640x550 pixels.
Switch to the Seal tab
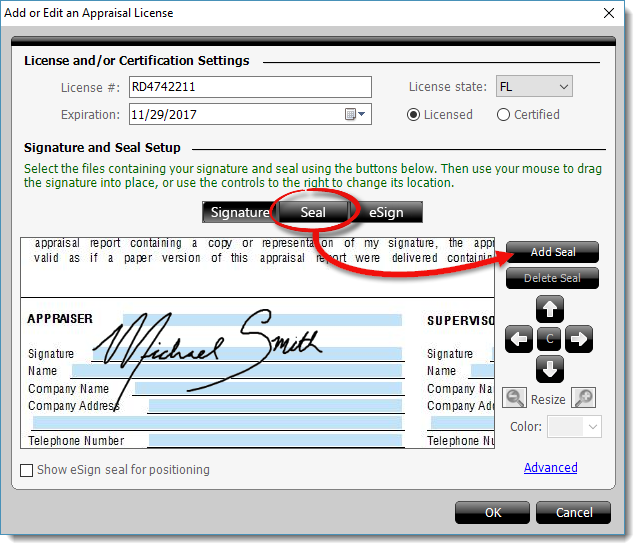313,212
